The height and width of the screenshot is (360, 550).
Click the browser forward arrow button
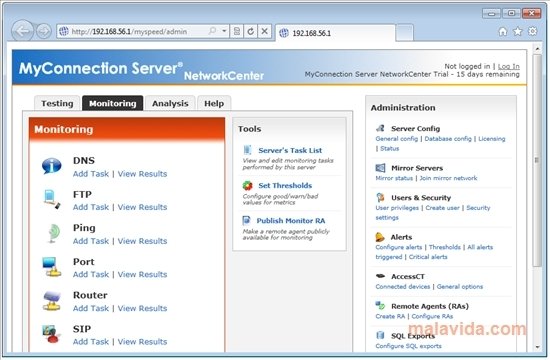point(44,32)
